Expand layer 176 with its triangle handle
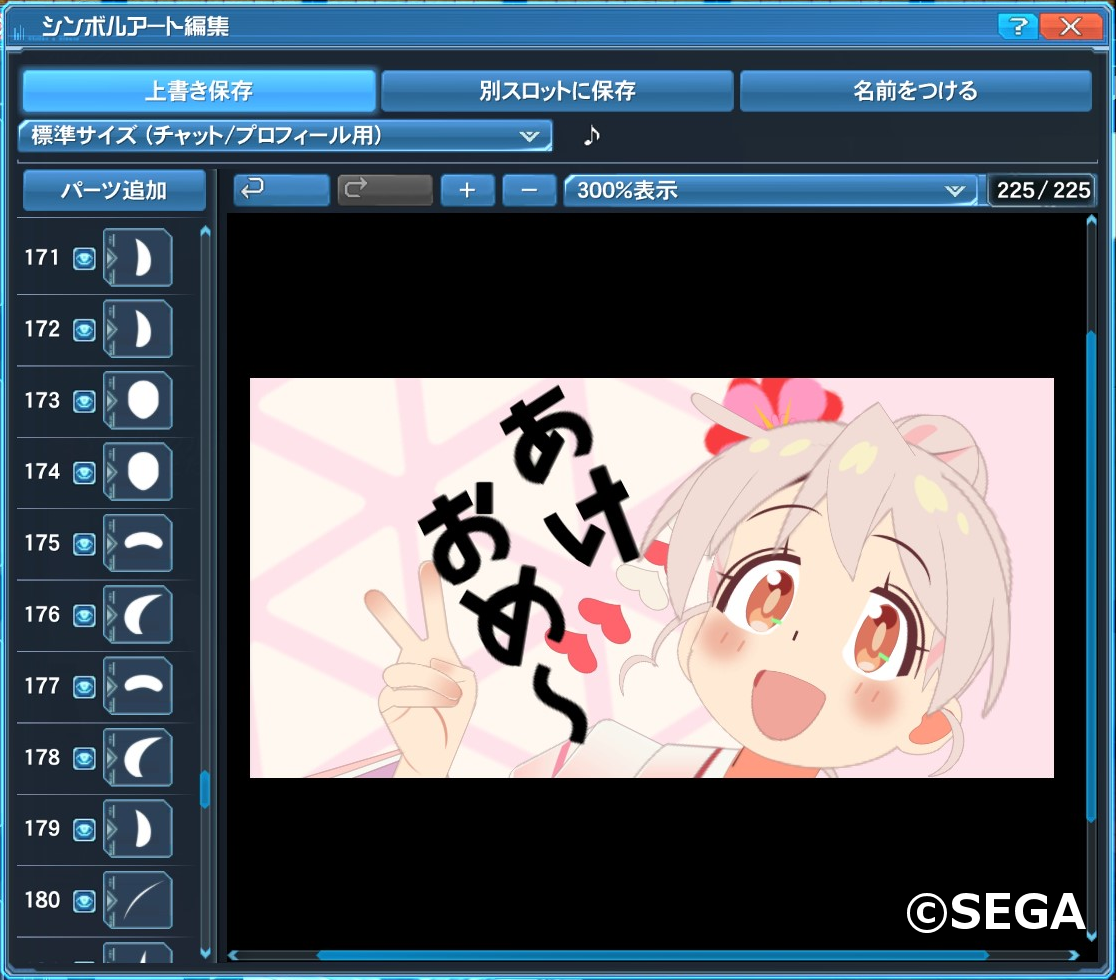 110,614
